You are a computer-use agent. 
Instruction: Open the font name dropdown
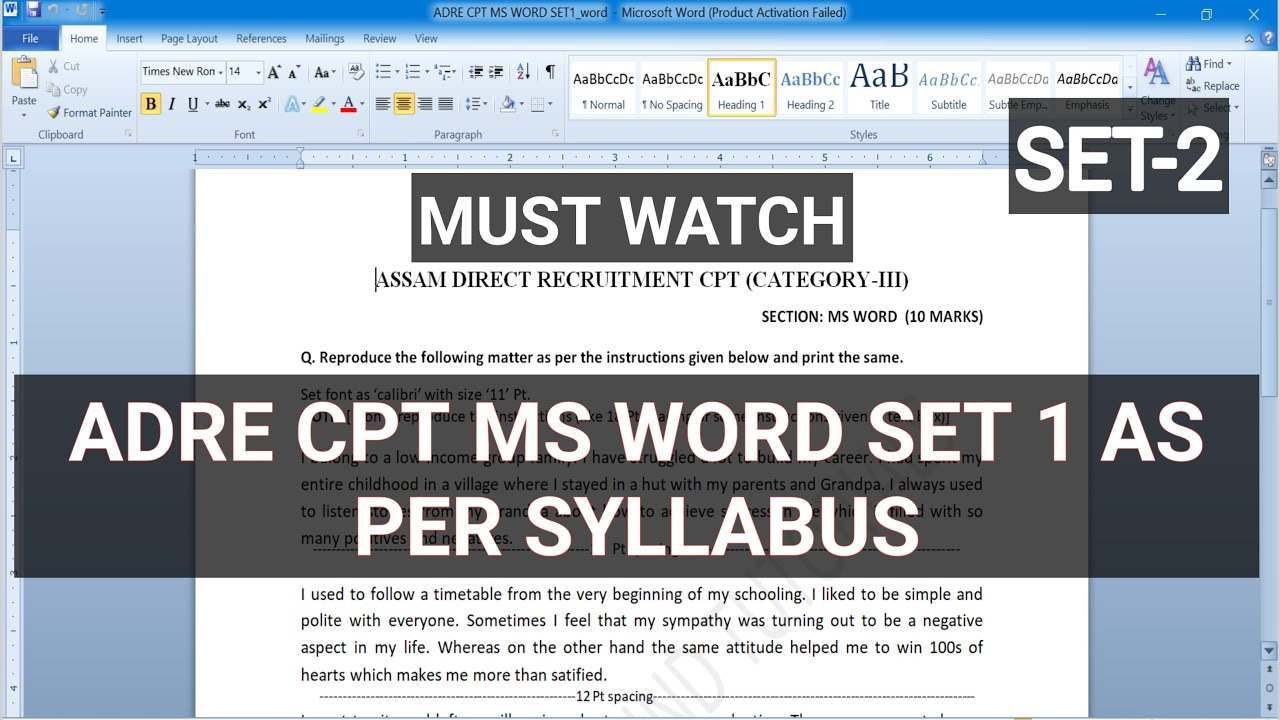pos(220,72)
